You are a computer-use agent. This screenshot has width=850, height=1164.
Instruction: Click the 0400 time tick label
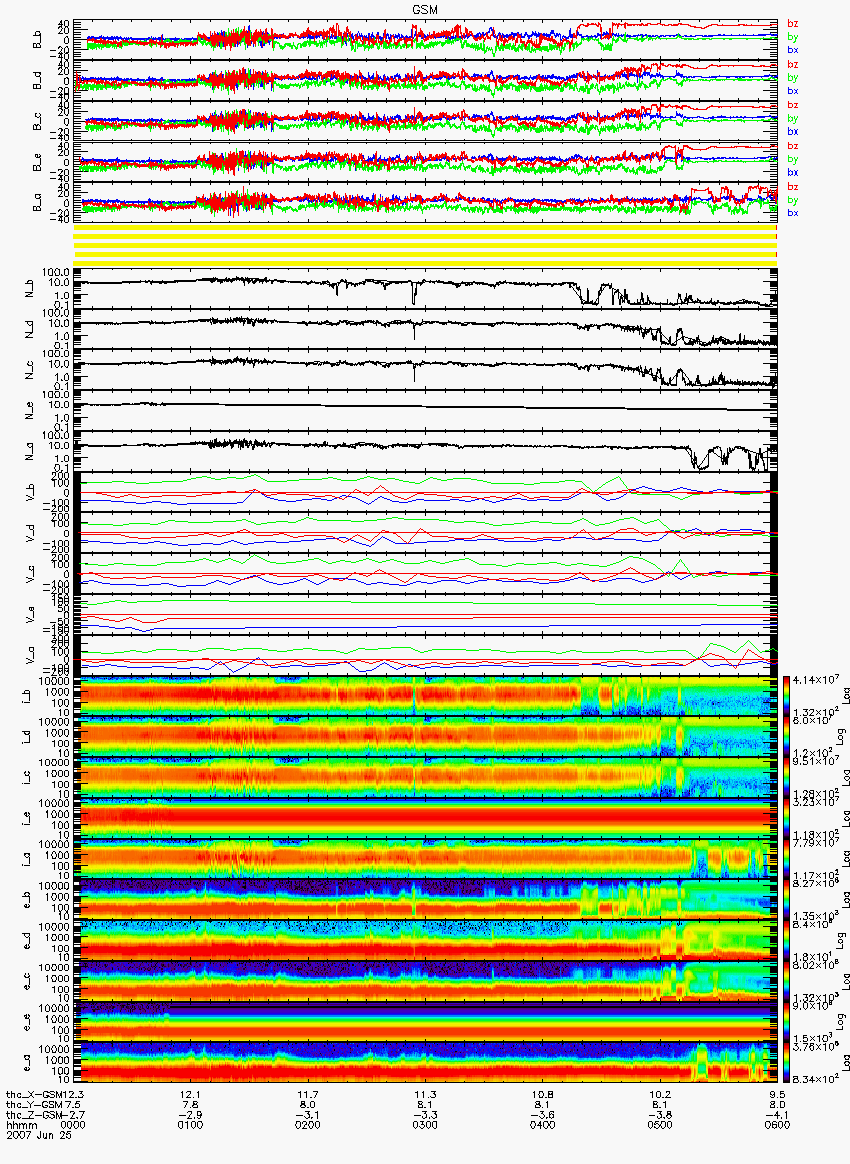coord(543,1125)
